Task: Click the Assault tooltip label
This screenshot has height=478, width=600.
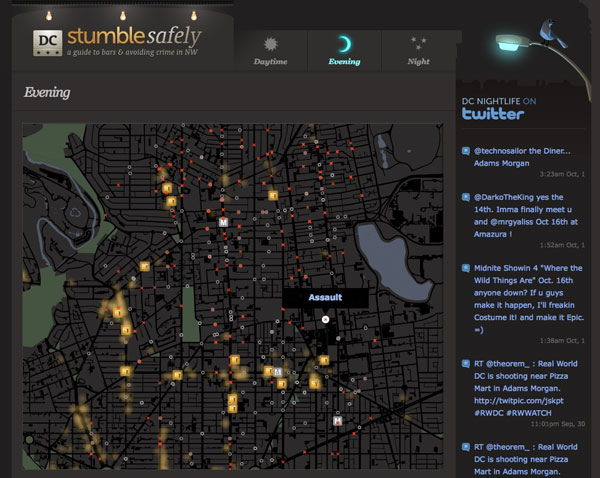Action: (x=325, y=298)
